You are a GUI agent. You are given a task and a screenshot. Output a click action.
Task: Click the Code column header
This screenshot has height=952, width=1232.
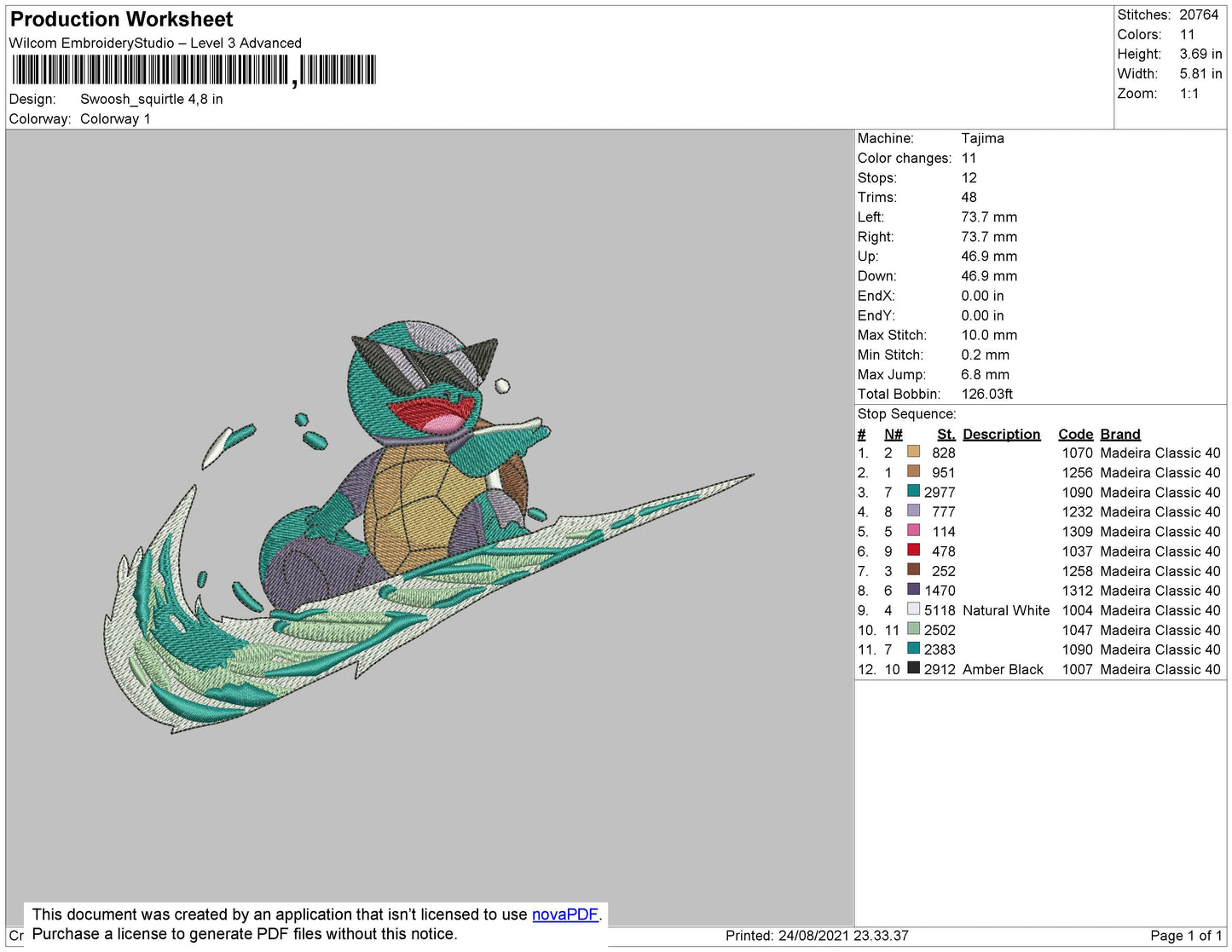pos(1075,434)
